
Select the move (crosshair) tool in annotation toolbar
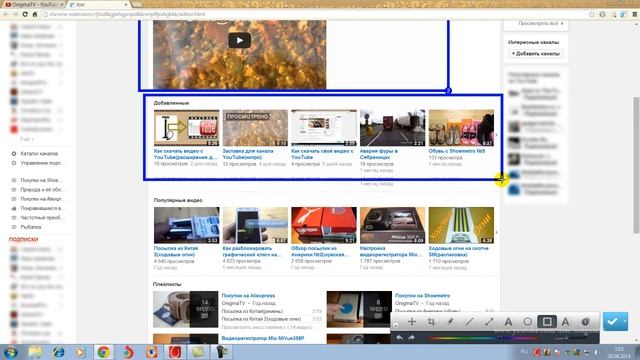click(x=411, y=322)
